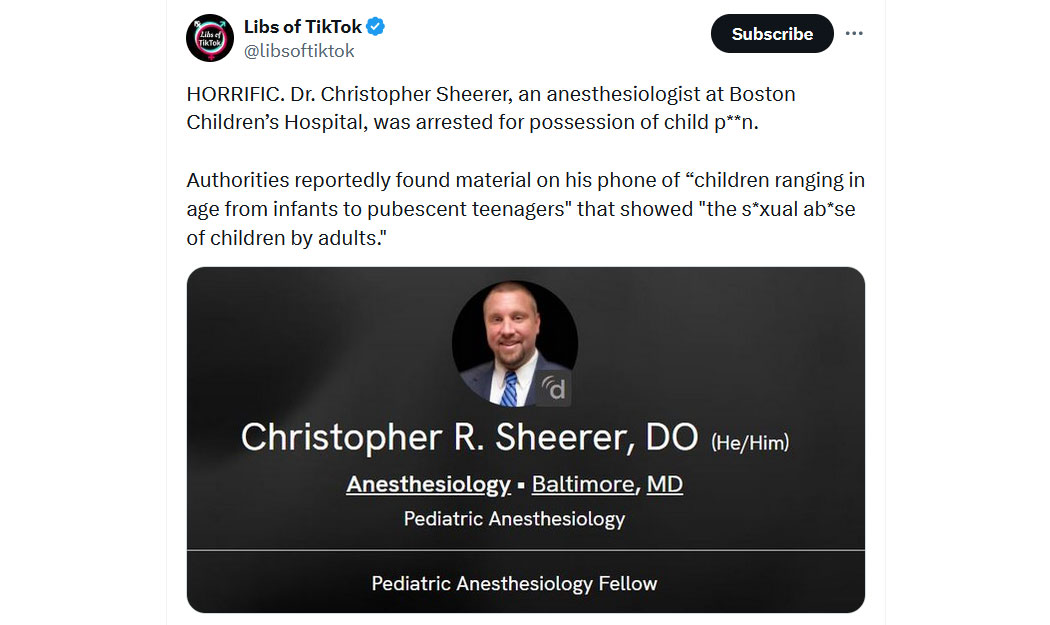Open the Libs of TikTok display name

(303, 27)
